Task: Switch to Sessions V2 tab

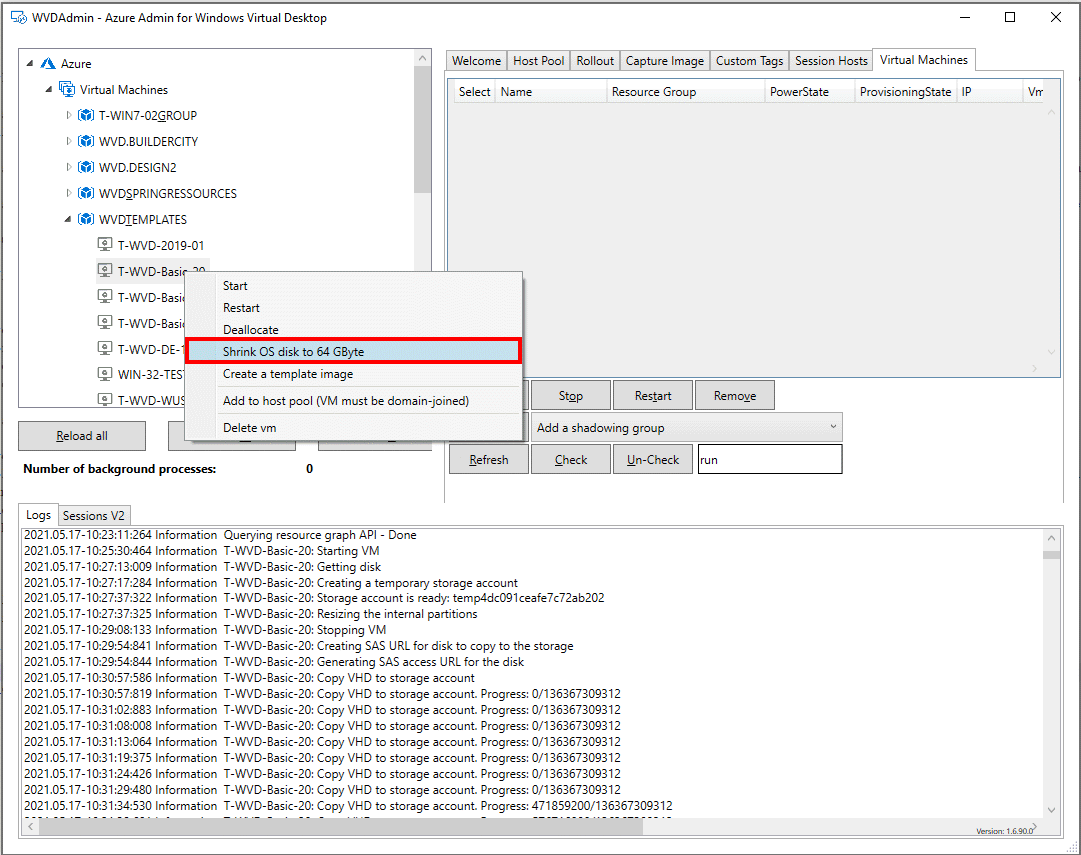Action: [x=94, y=516]
